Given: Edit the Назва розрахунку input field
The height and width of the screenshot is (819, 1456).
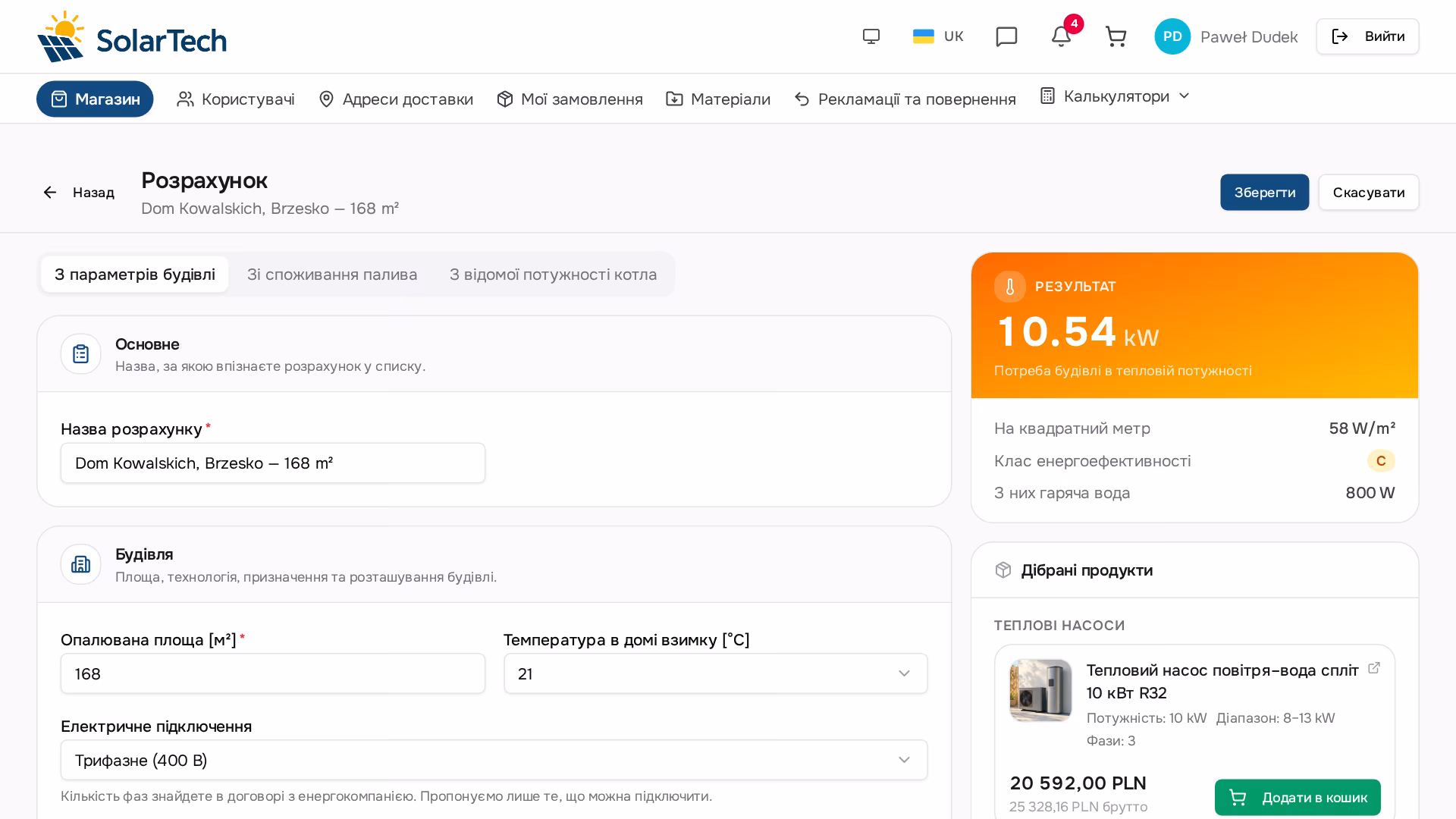Looking at the screenshot, I should (273, 463).
